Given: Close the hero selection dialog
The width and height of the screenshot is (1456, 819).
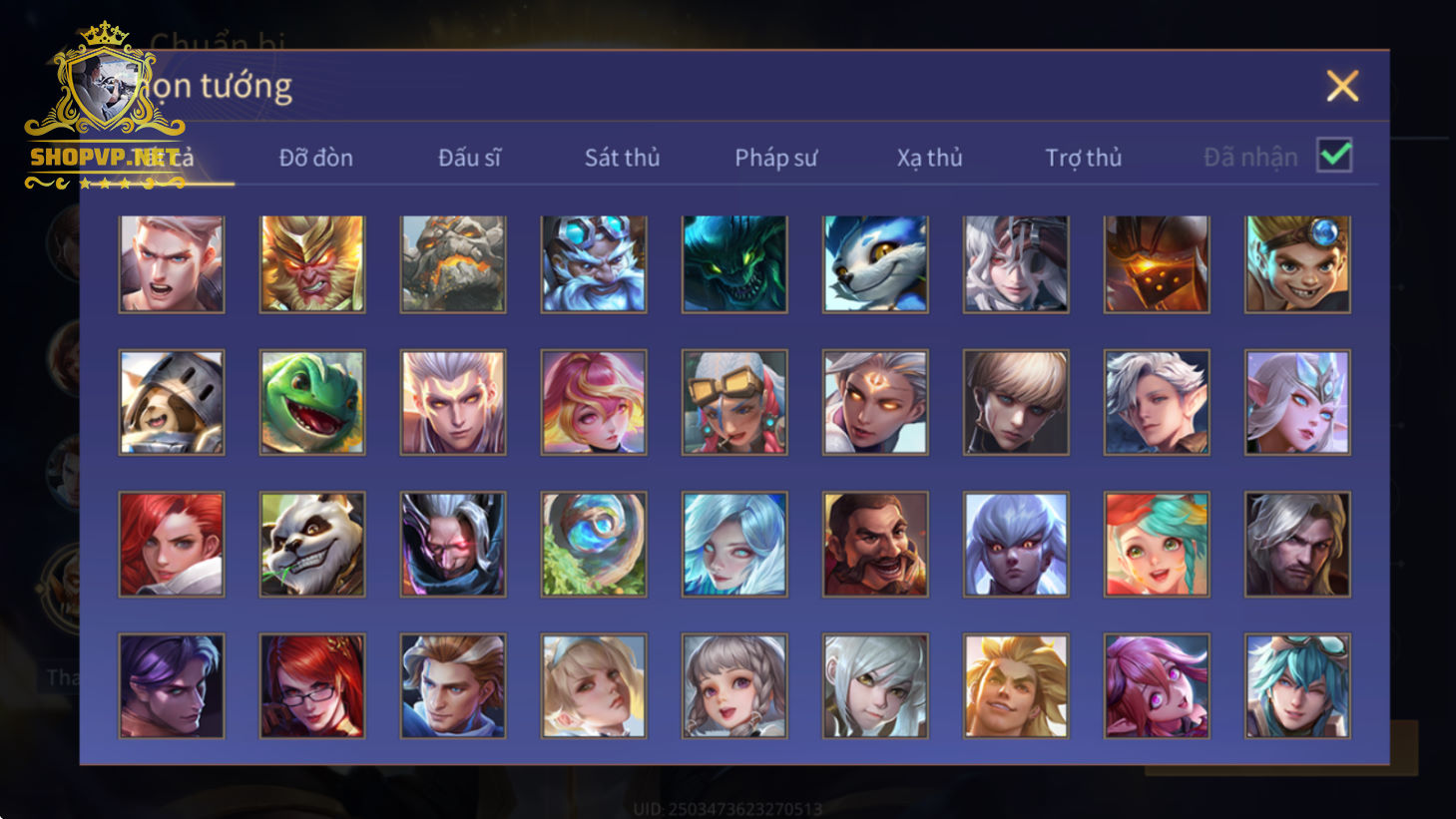Looking at the screenshot, I should 1342,86.
